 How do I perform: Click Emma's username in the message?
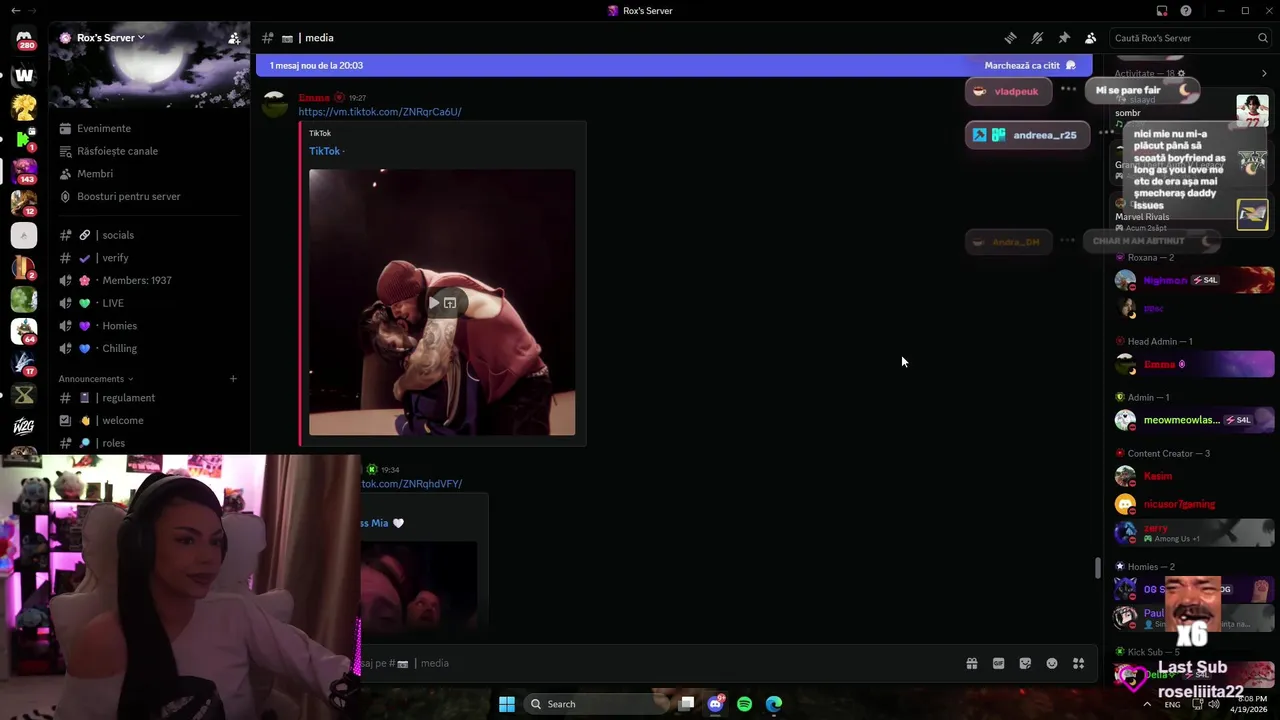click(x=314, y=98)
